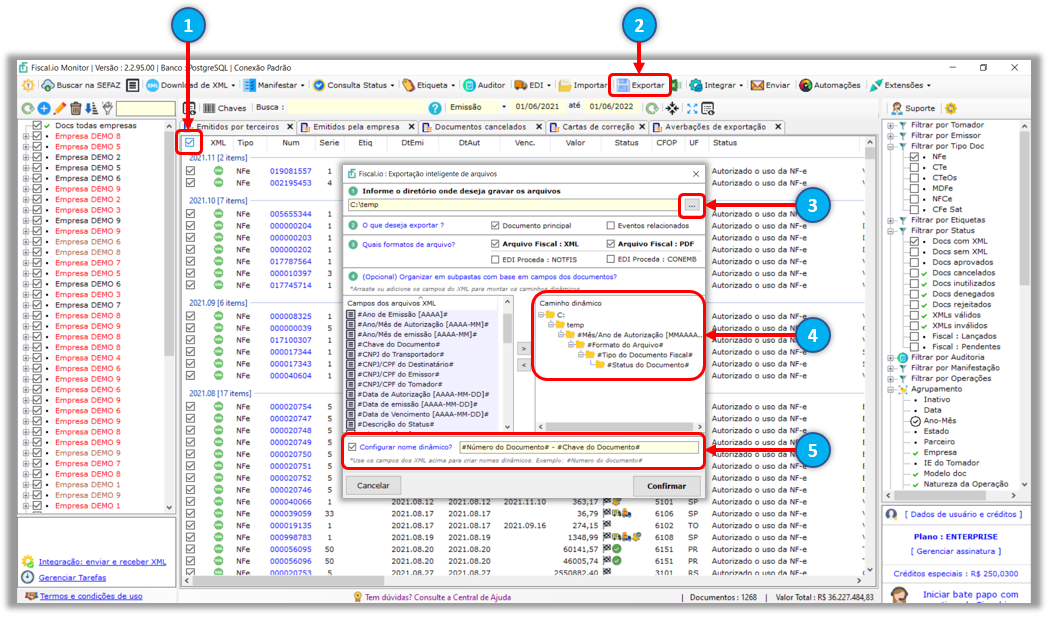Viewport: 1048px width, 618px height.
Task: Click the browse directory ... button
Action: (692, 205)
